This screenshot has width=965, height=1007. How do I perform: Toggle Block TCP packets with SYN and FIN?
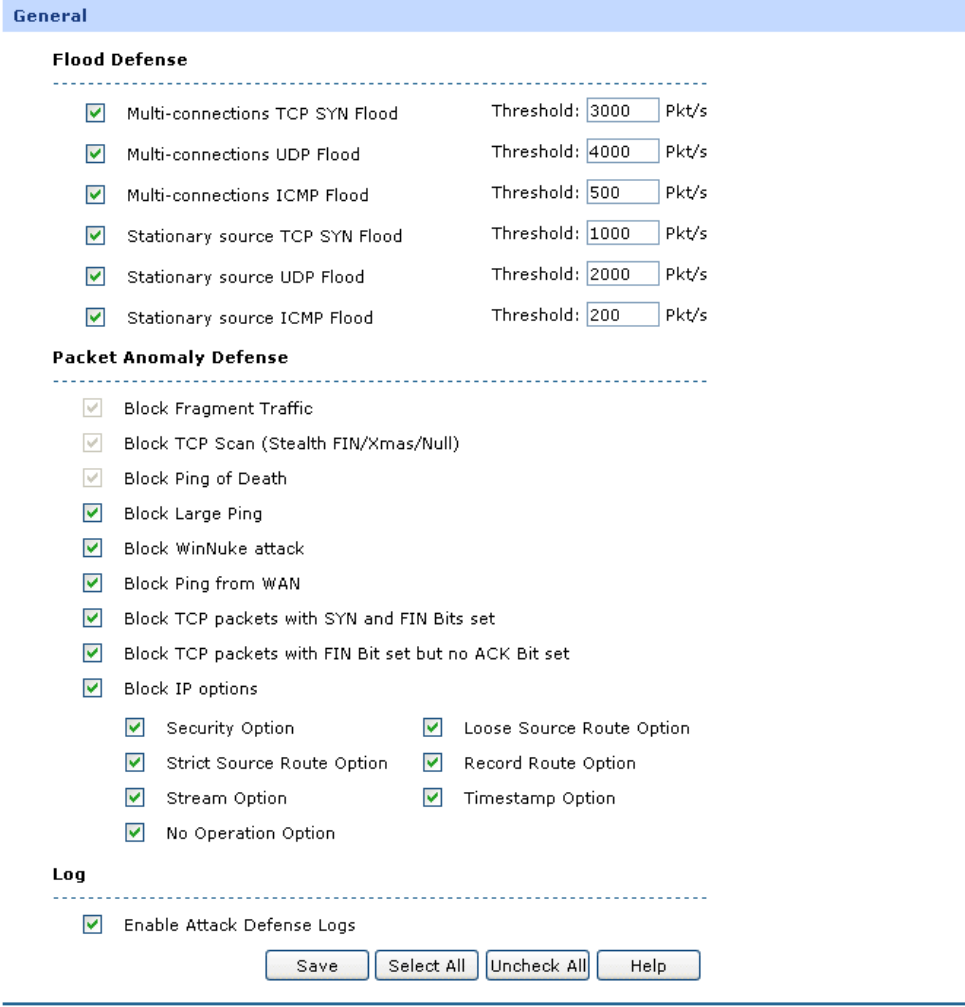coord(93,619)
